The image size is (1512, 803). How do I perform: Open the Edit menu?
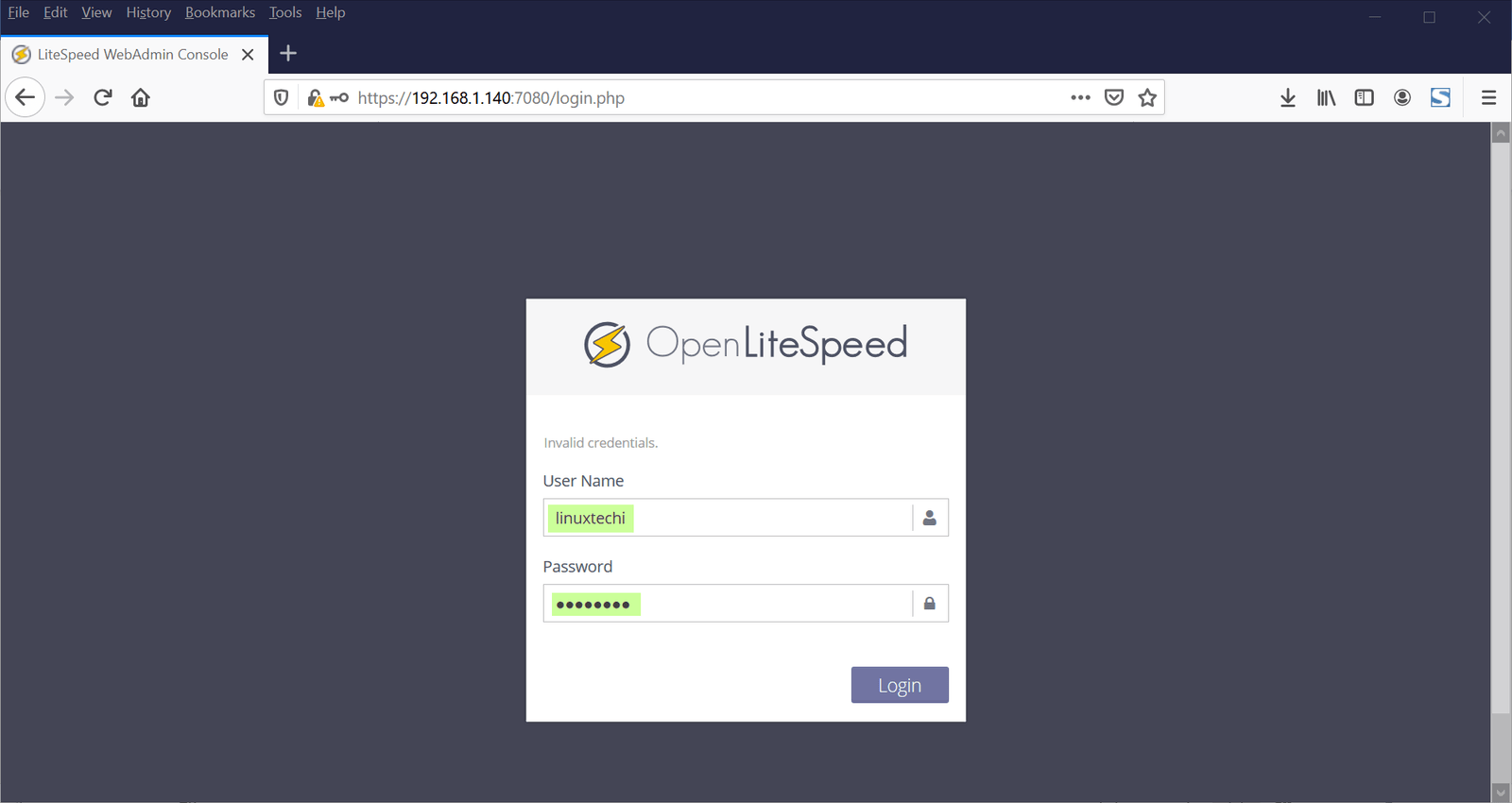pos(55,12)
